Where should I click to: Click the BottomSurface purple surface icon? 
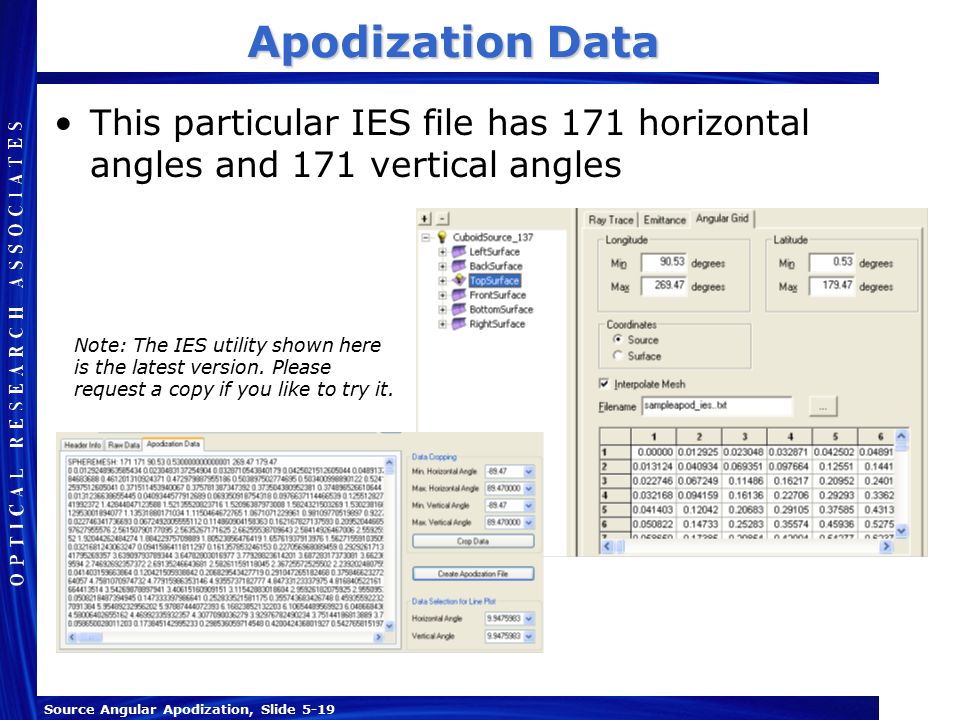click(x=459, y=309)
